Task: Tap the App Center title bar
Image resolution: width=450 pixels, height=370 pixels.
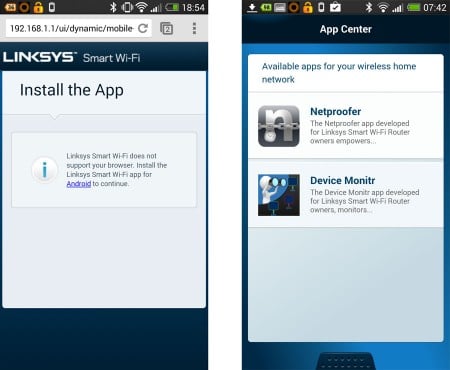Action: 346,29
